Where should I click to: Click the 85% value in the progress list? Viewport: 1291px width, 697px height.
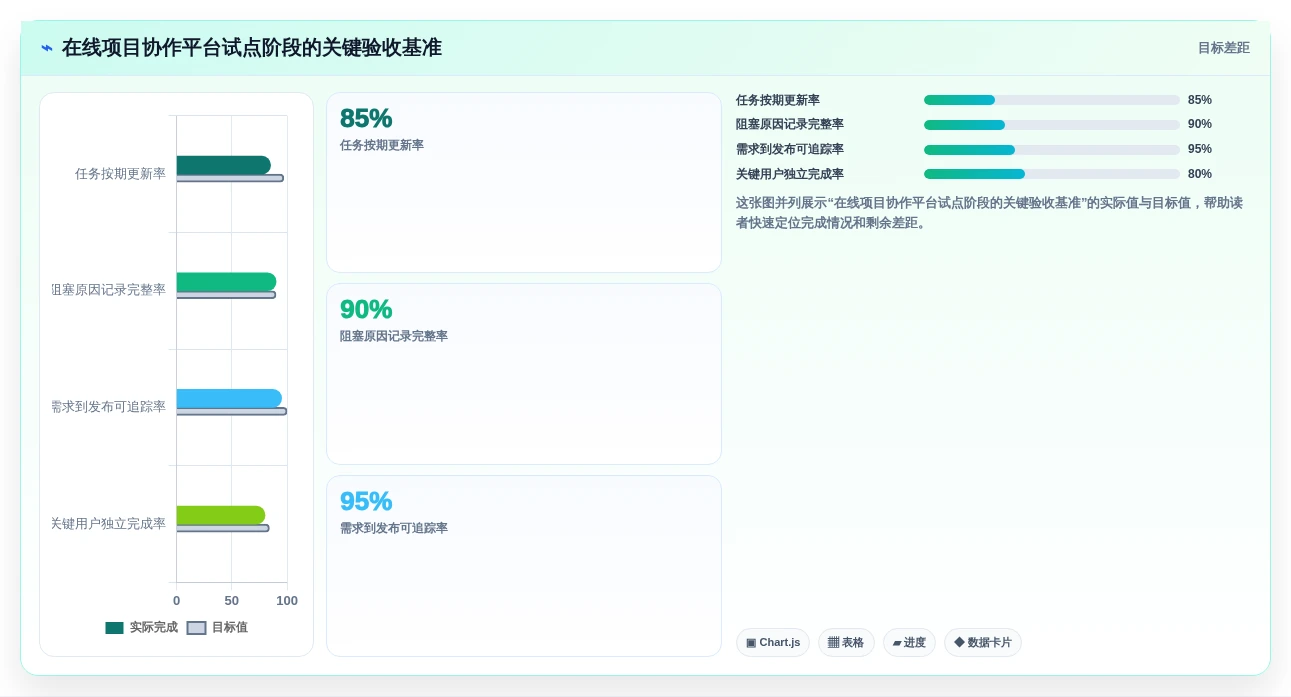(1200, 100)
